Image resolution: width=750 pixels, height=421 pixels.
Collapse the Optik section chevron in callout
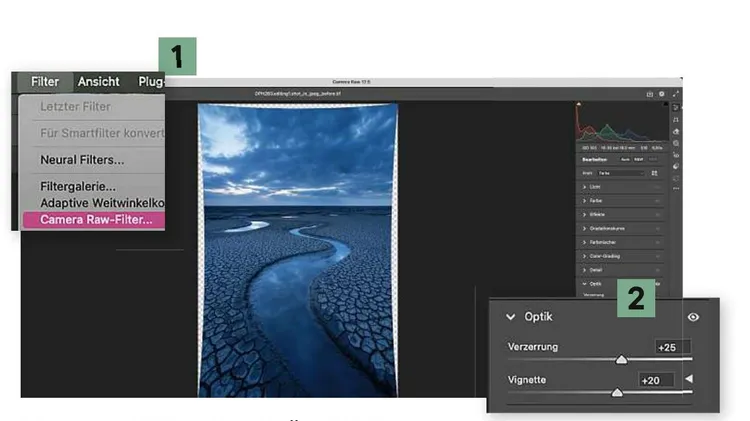(510, 317)
